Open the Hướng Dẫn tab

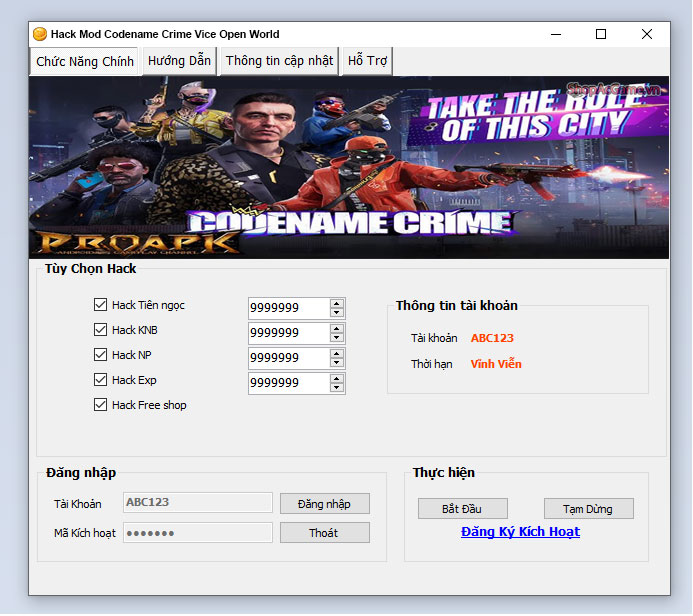[x=179, y=61]
